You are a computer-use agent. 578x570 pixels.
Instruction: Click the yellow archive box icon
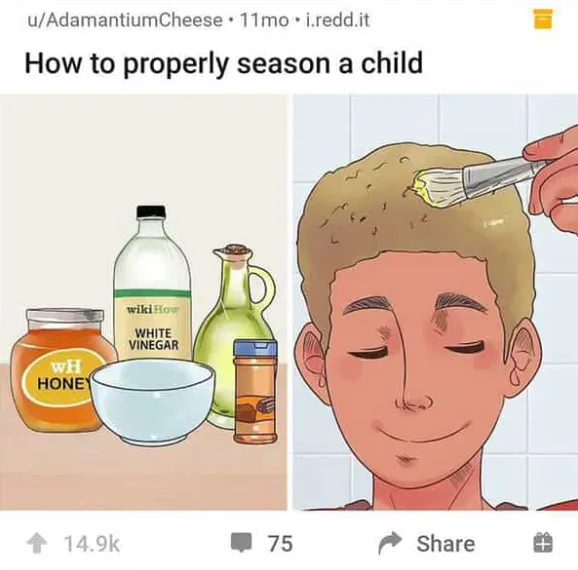[x=543, y=19]
